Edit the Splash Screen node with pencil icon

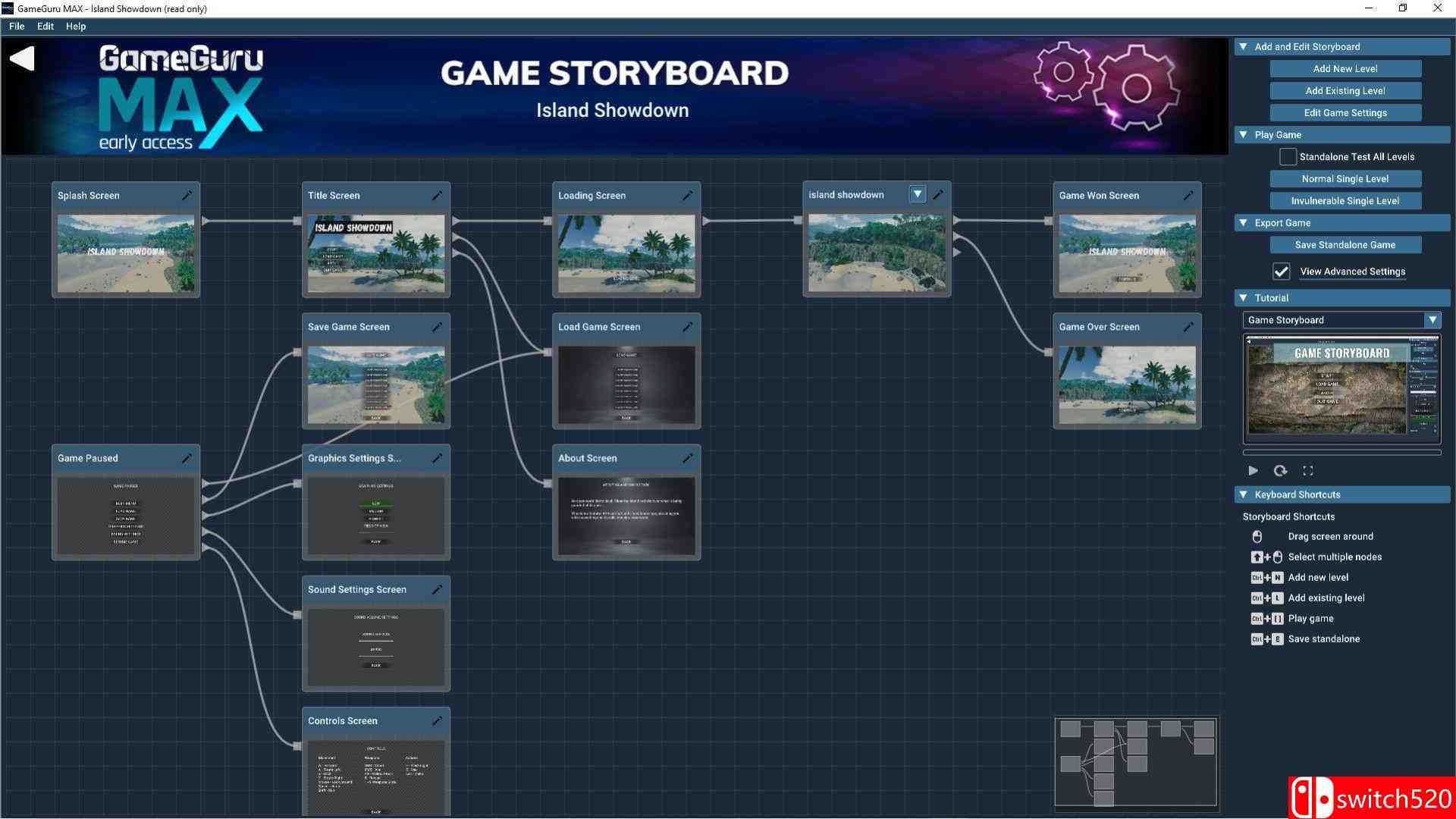point(187,196)
